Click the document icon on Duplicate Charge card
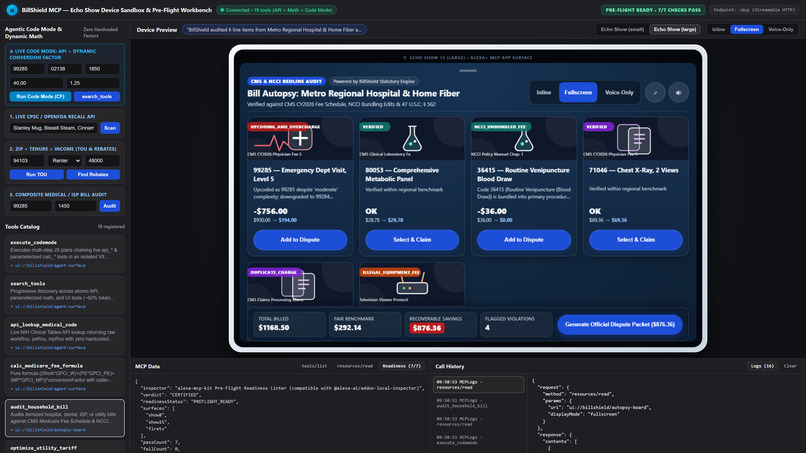806x453 pixels. click(x=298, y=284)
